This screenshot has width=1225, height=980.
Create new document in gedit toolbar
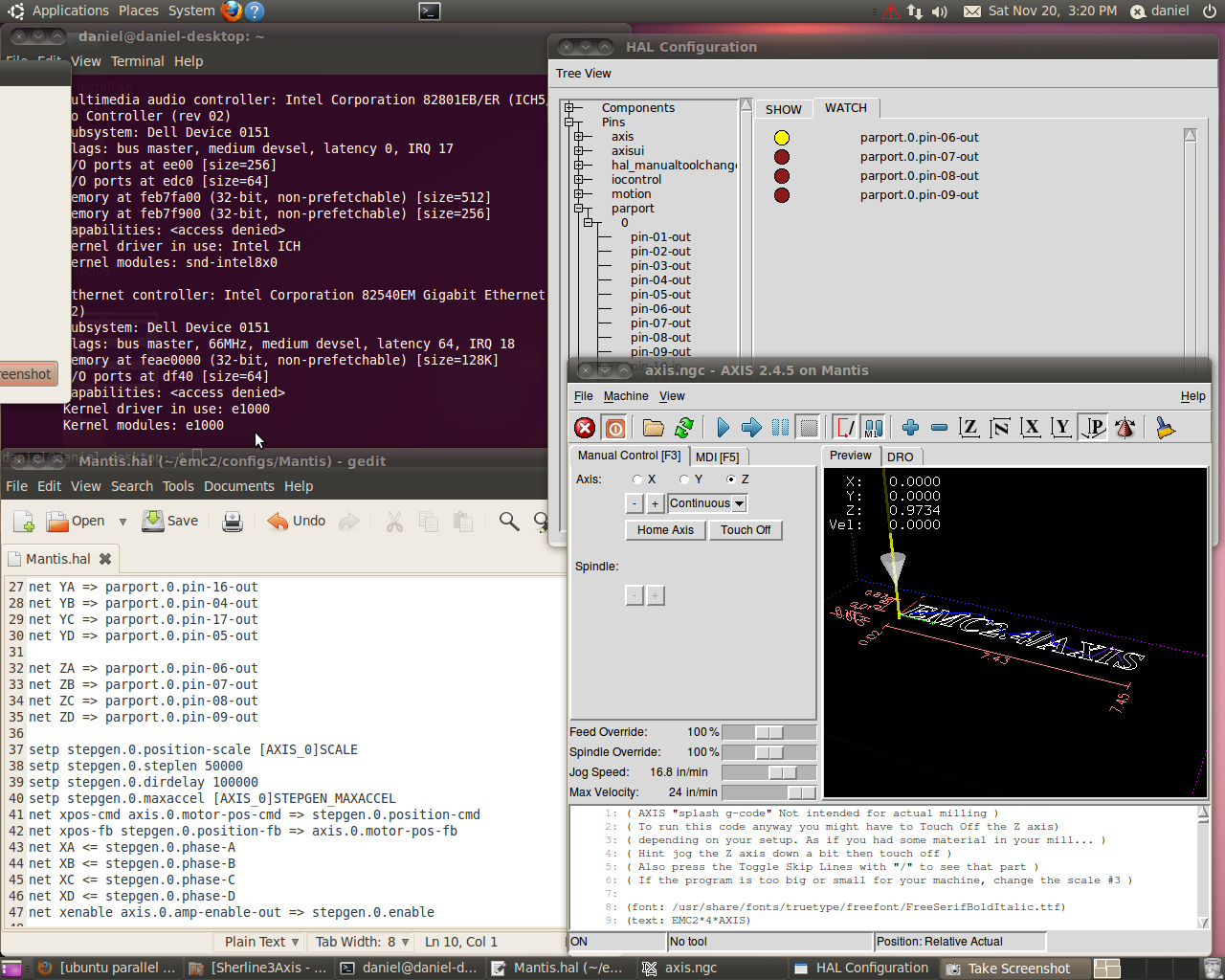(x=24, y=522)
